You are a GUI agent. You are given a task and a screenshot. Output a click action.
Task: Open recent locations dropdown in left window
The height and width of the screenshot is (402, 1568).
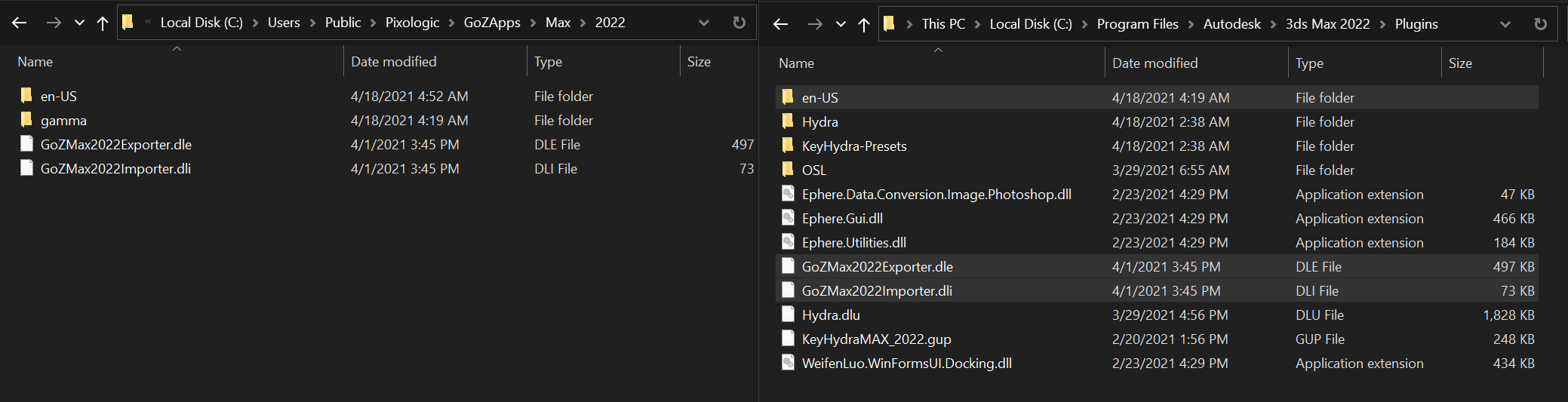79,23
